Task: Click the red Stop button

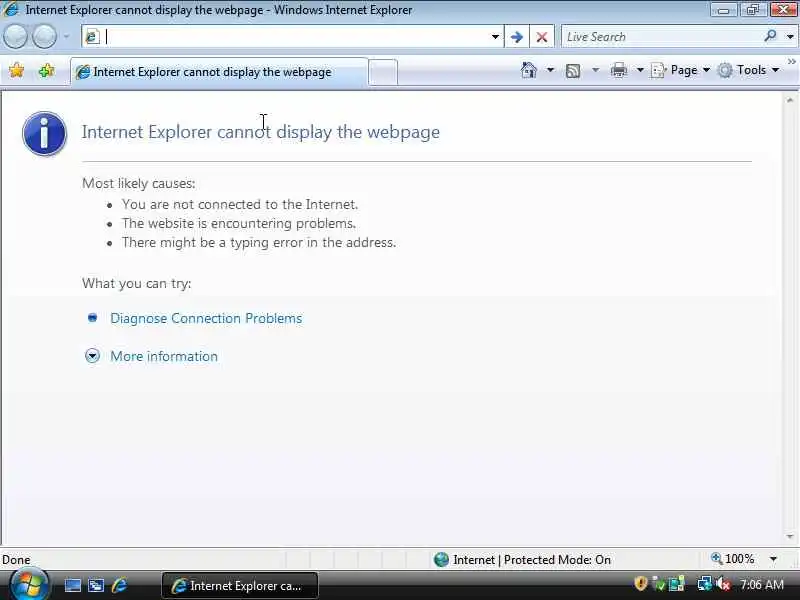Action: click(x=542, y=37)
